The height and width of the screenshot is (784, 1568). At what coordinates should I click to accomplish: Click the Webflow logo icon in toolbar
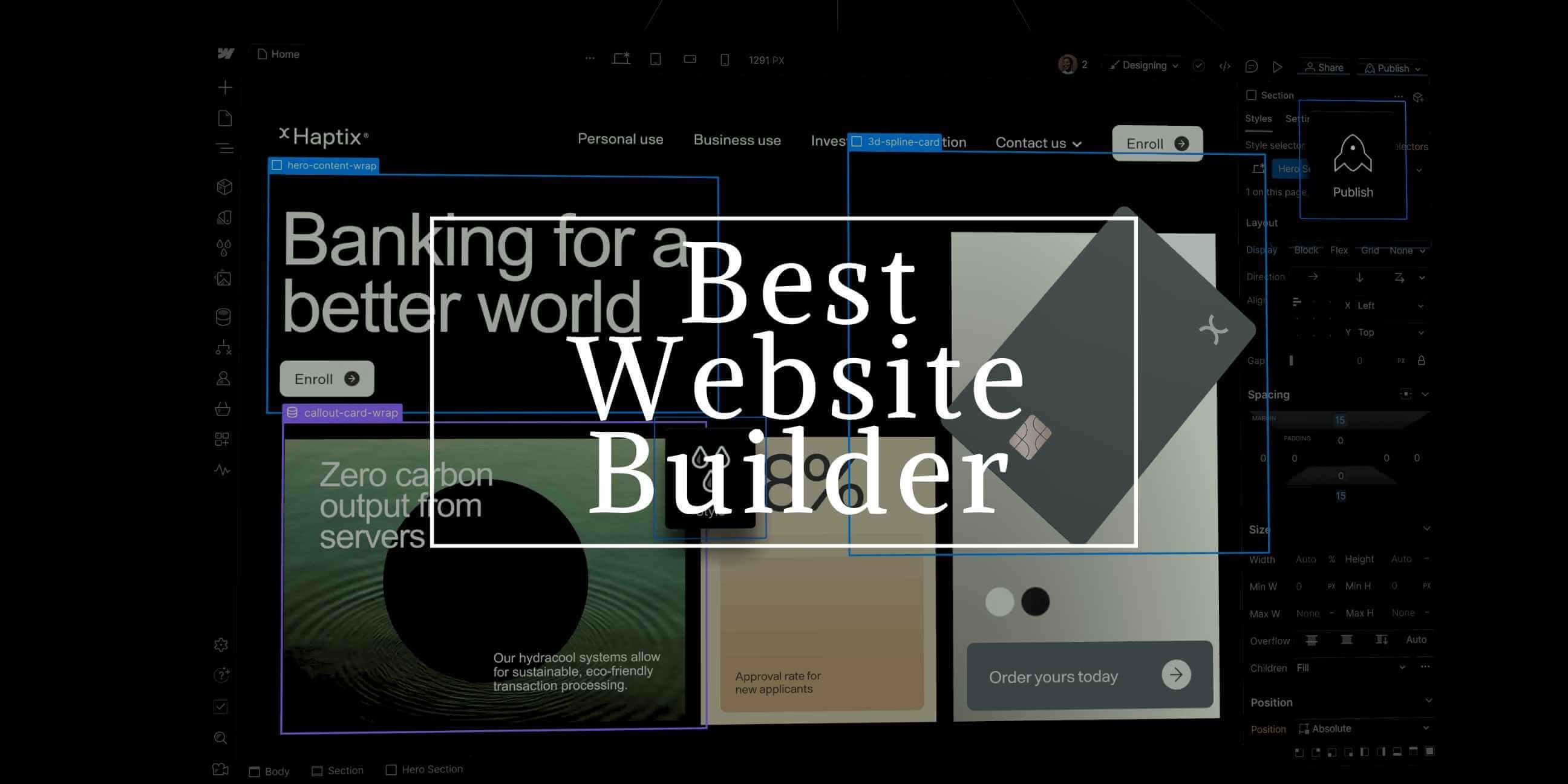(x=224, y=54)
